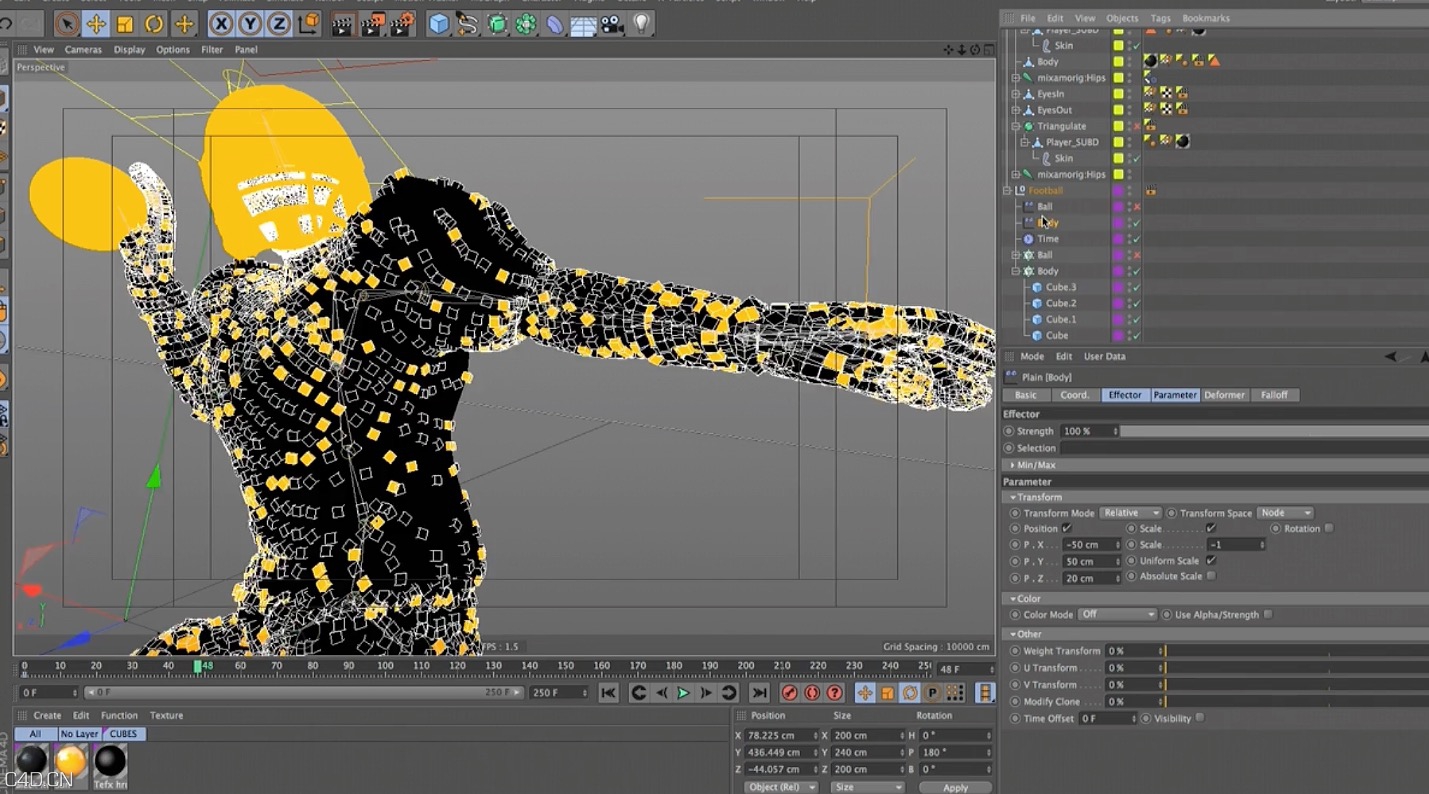This screenshot has width=1429, height=794.
Task: Open the Transform Mode dropdown set to Relative
Action: pyautogui.click(x=1130, y=512)
